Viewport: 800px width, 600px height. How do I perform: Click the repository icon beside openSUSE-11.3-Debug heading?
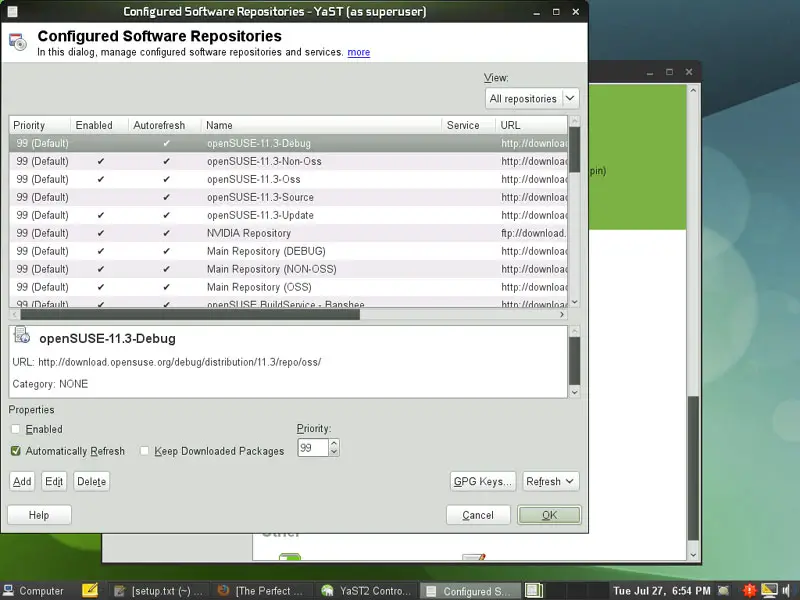(22, 336)
